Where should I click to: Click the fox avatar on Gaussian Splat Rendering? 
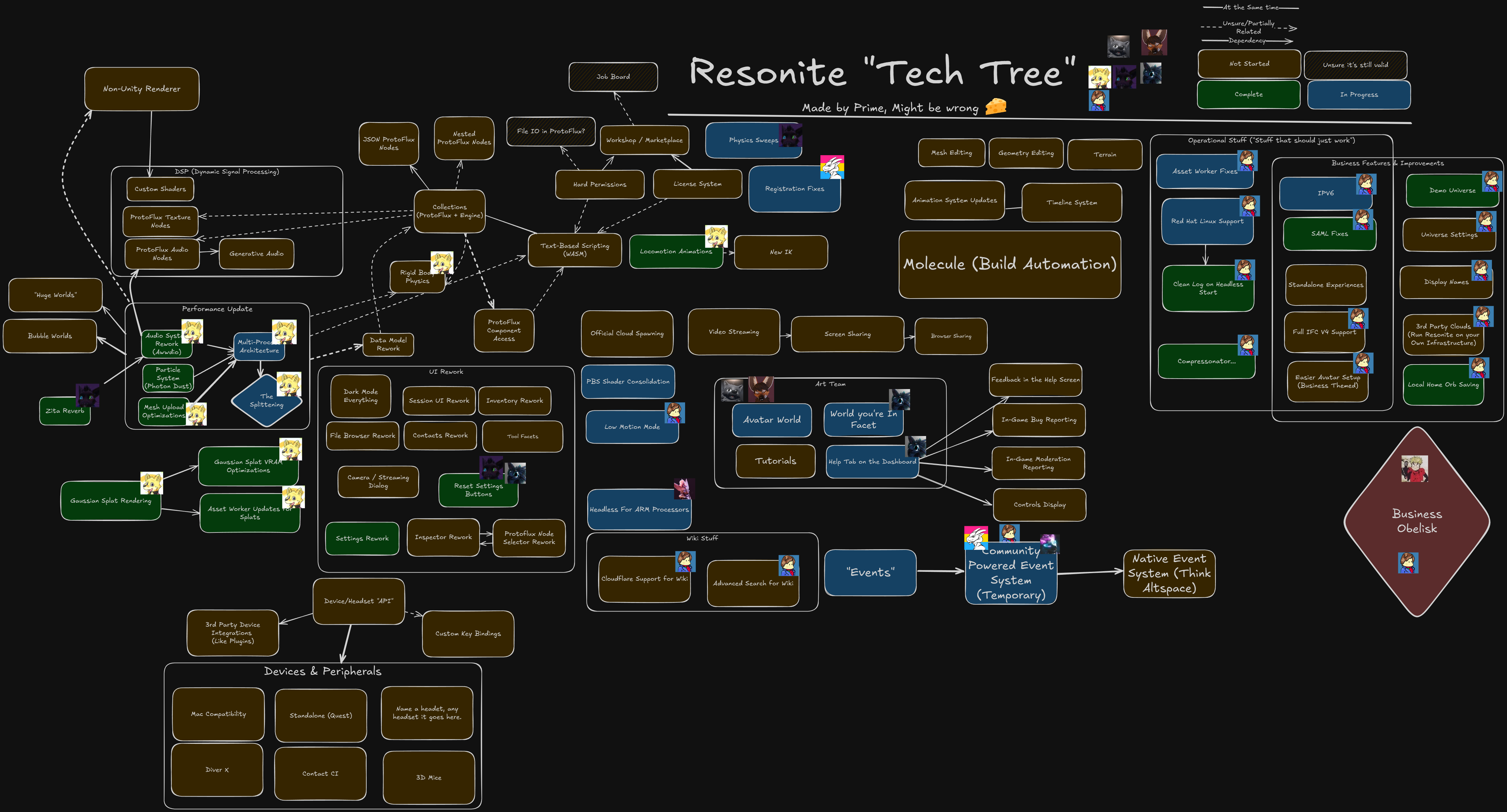(152, 484)
